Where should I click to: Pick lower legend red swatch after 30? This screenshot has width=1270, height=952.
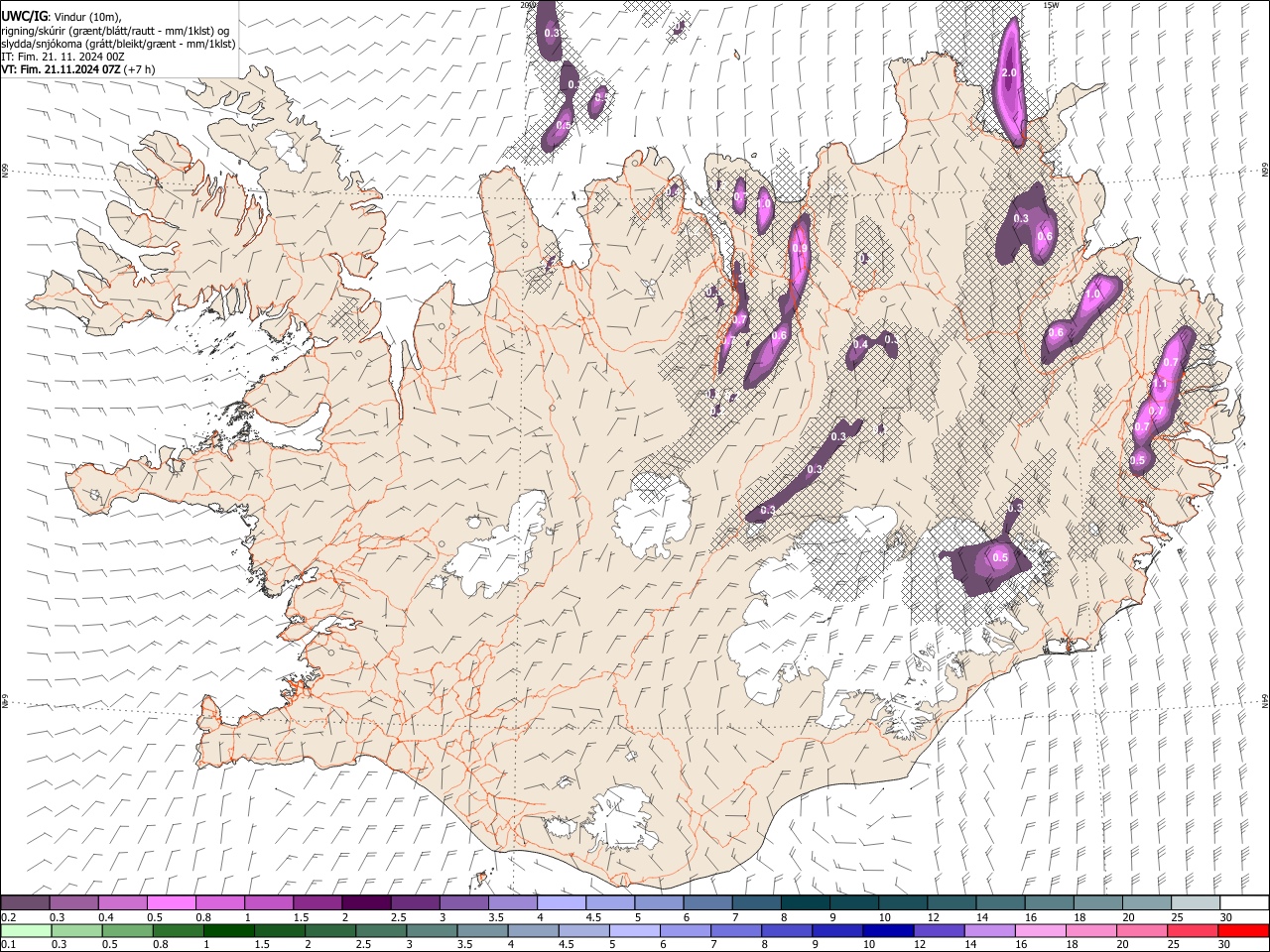[x=1242, y=930]
